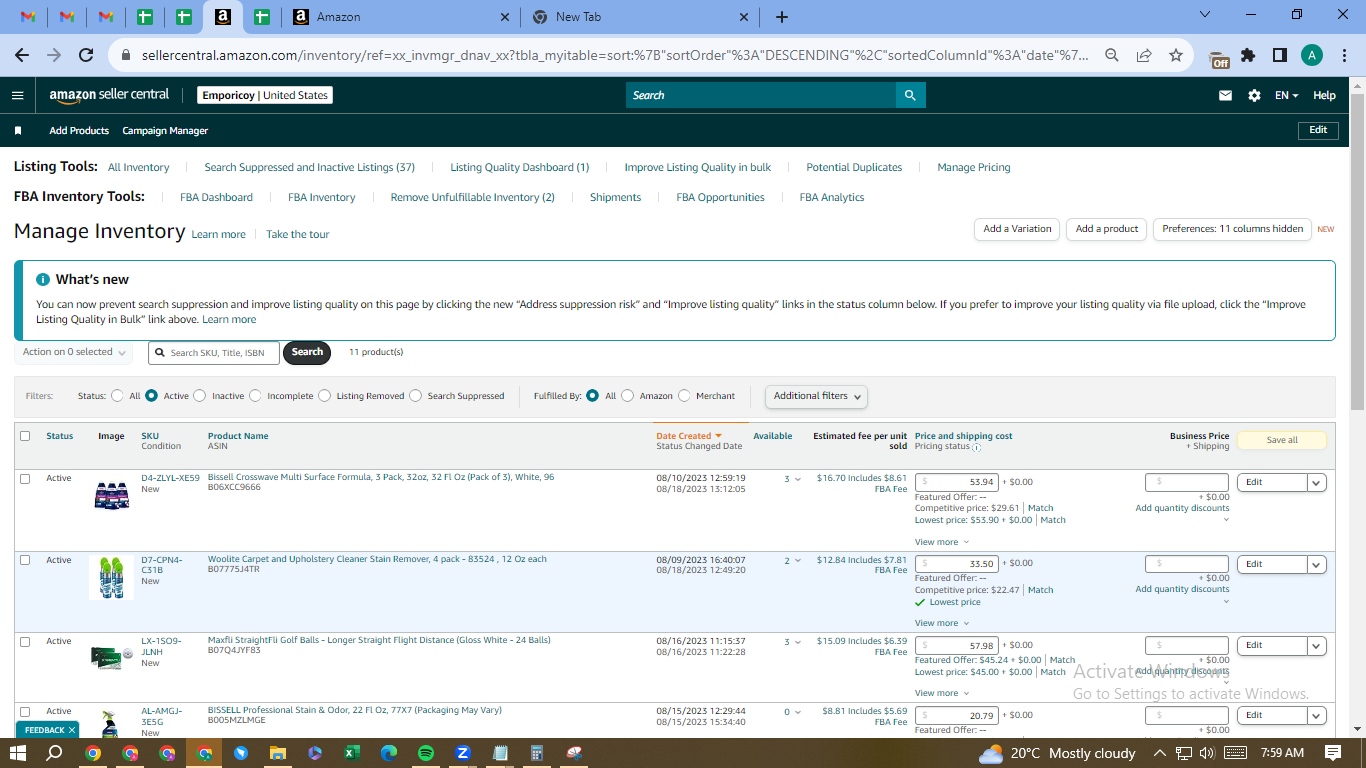The width and height of the screenshot is (1366, 768).
Task: Filter Fulfilled By Merchant
Action: (x=684, y=396)
